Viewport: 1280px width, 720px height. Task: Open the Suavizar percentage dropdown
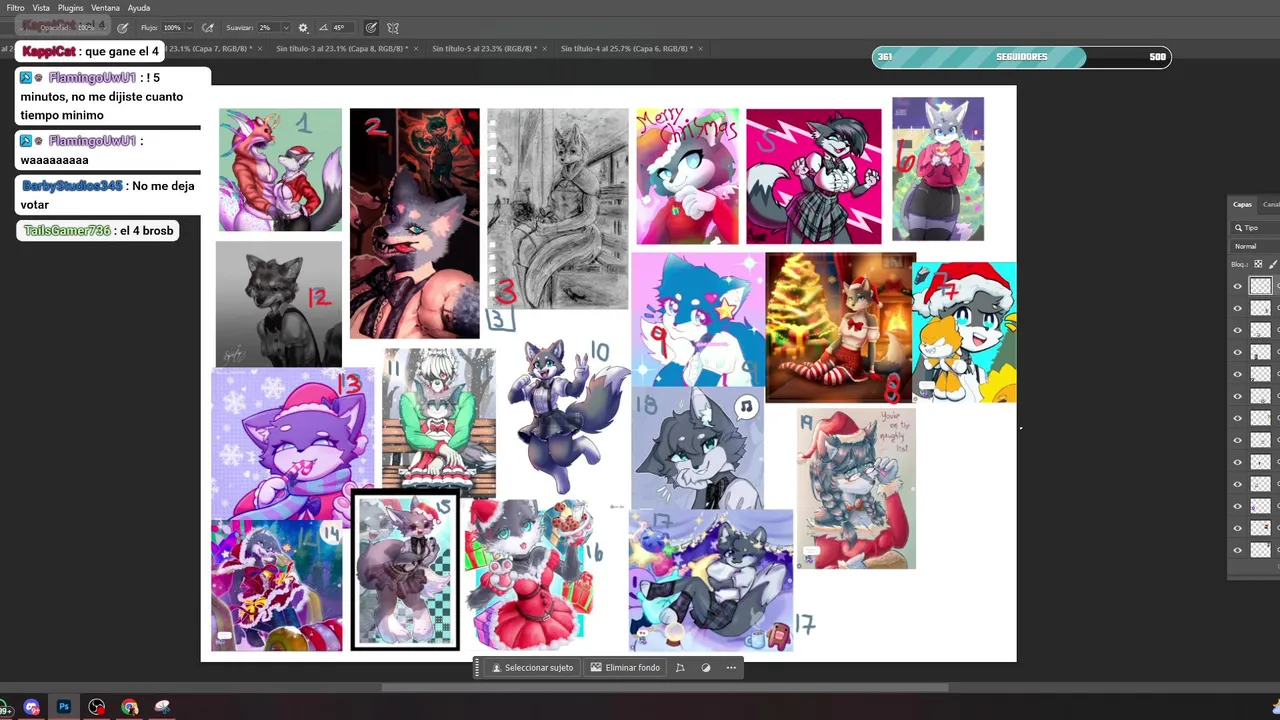point(285,28)
